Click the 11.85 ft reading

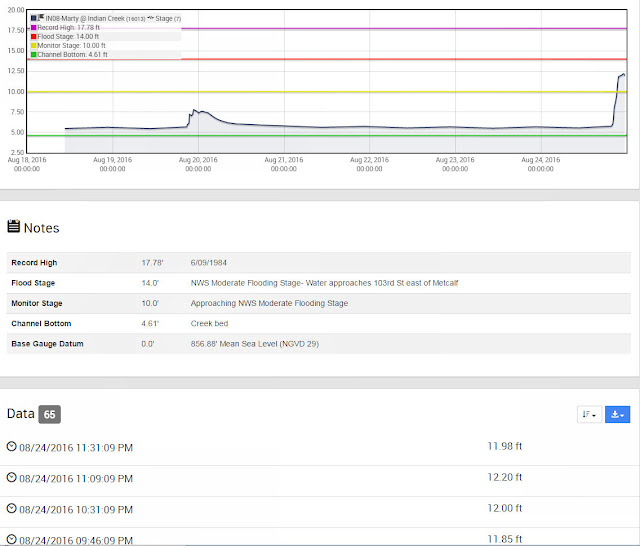504,539
